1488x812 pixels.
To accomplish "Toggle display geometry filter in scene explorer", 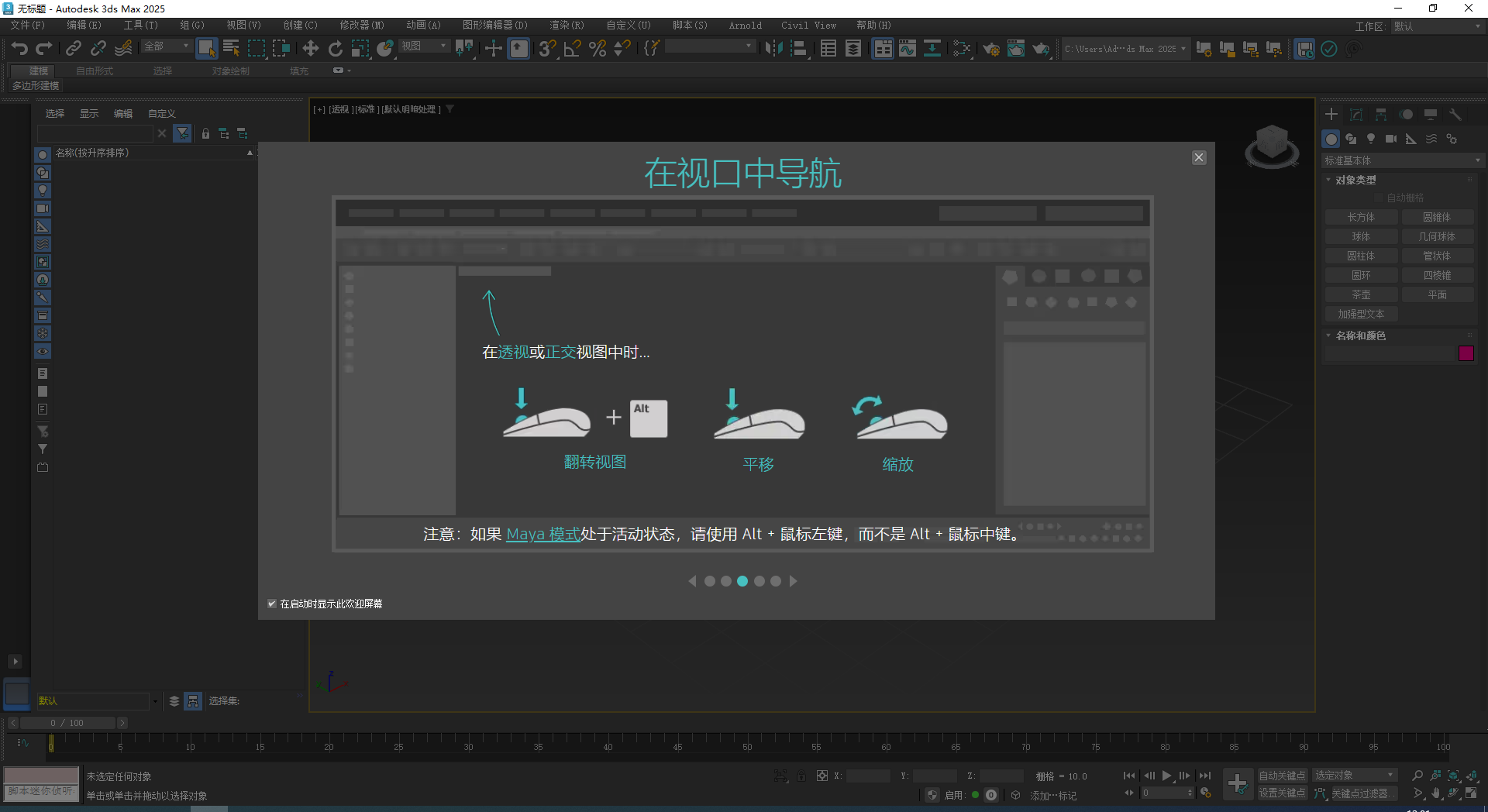I will (43, 155).
